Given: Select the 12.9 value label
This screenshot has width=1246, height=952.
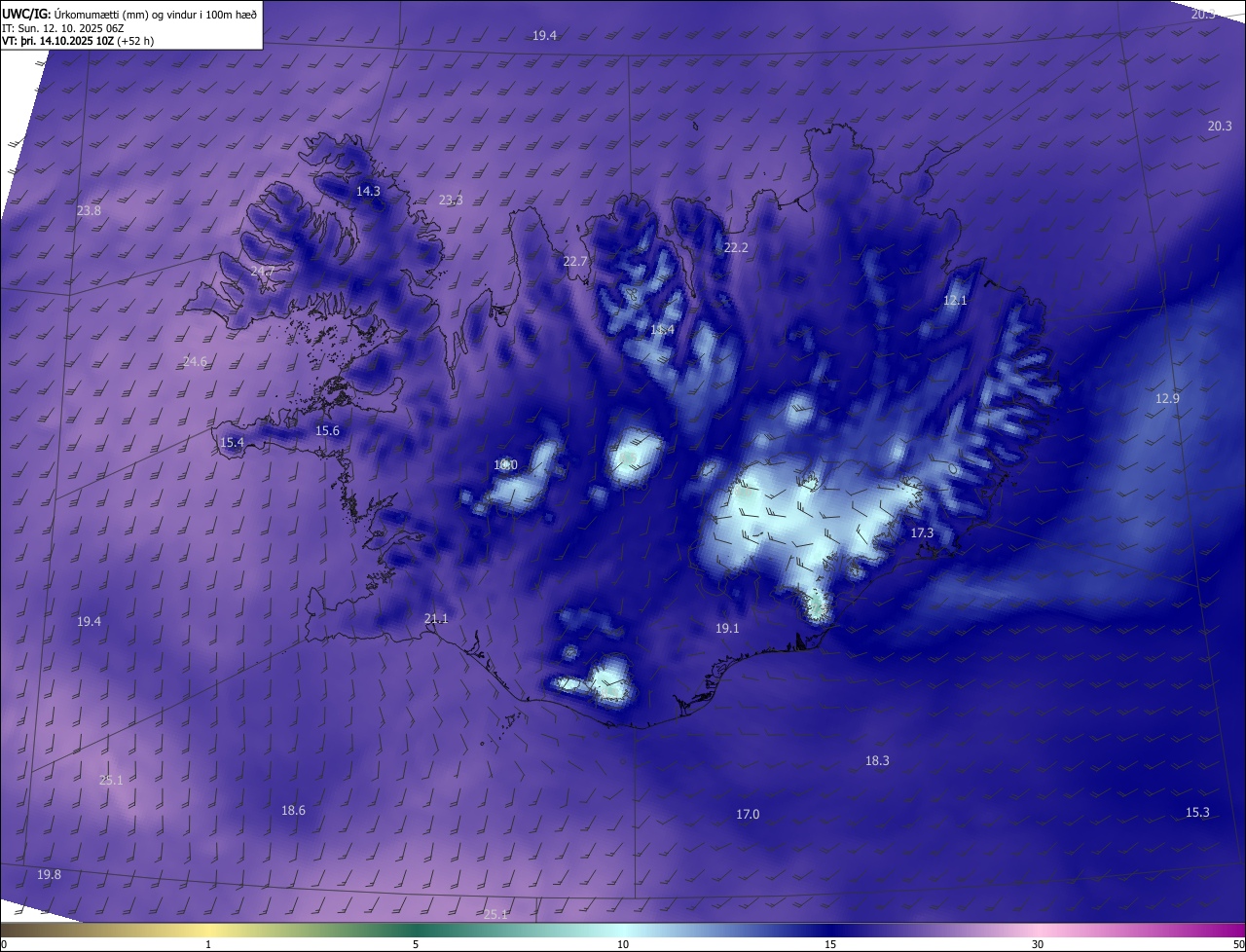Looking at the screenshot, I should coord(1167,399).
